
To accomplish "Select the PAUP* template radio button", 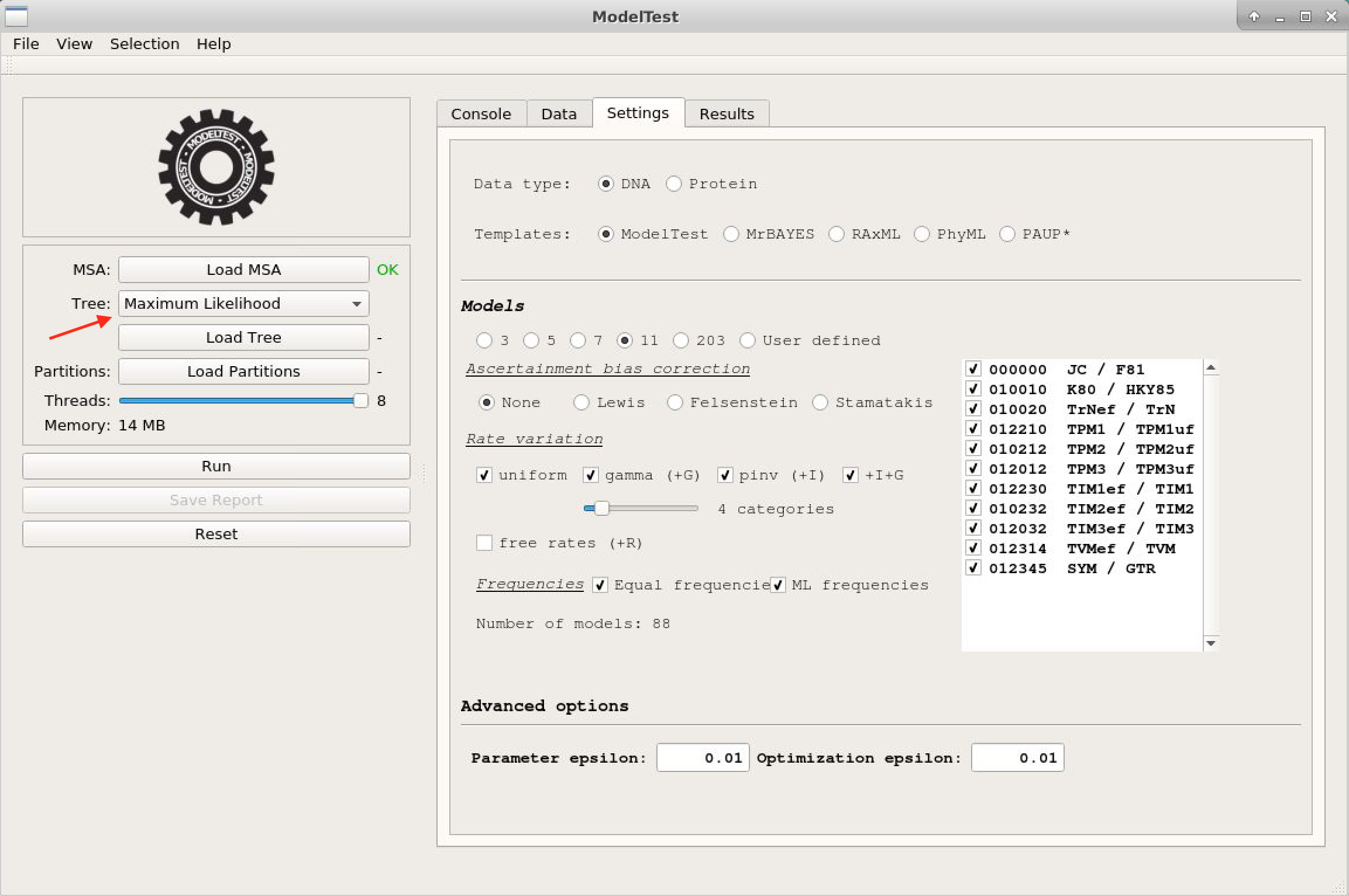I will click(1007, 234).
